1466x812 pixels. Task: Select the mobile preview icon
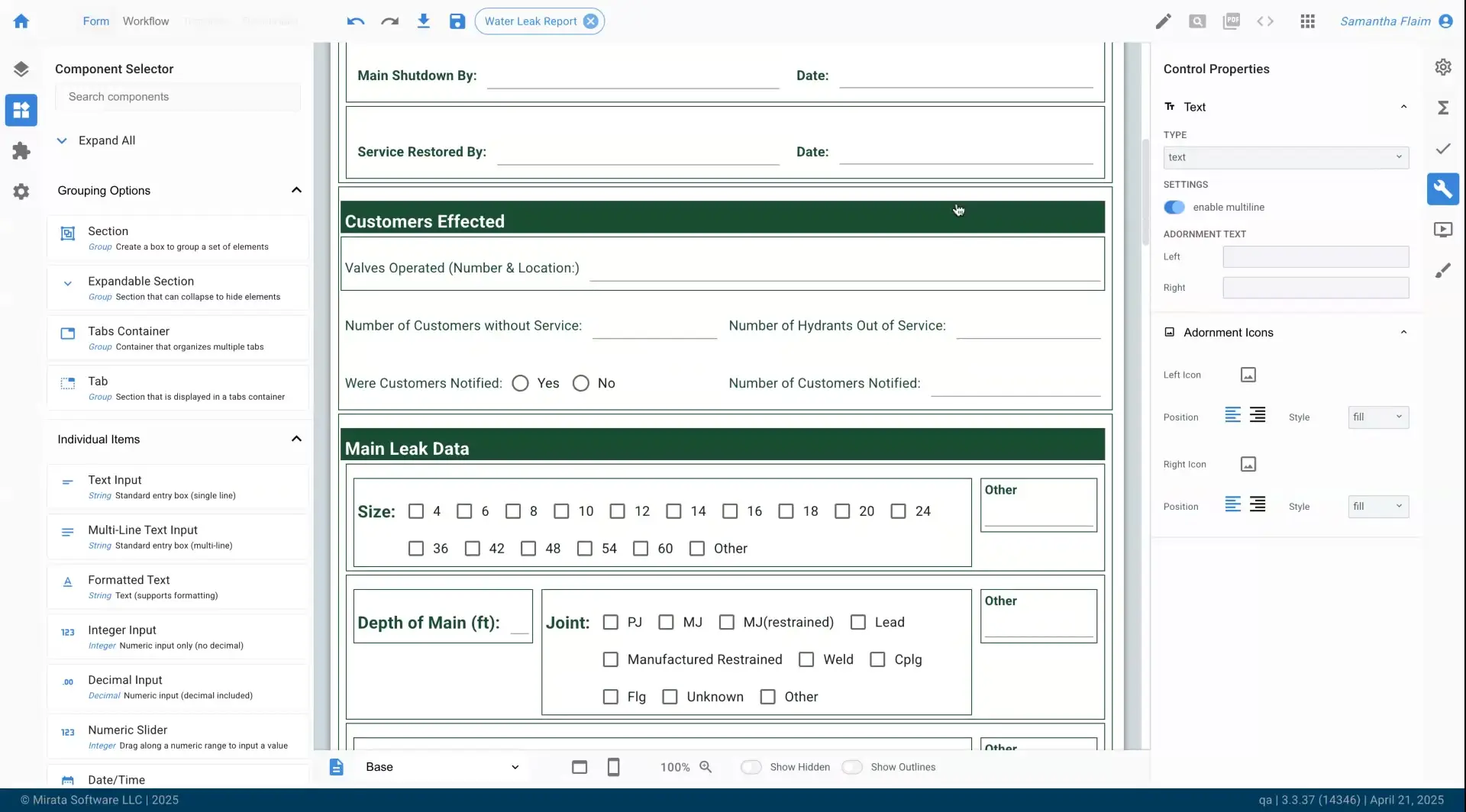[x=613, y=767]
